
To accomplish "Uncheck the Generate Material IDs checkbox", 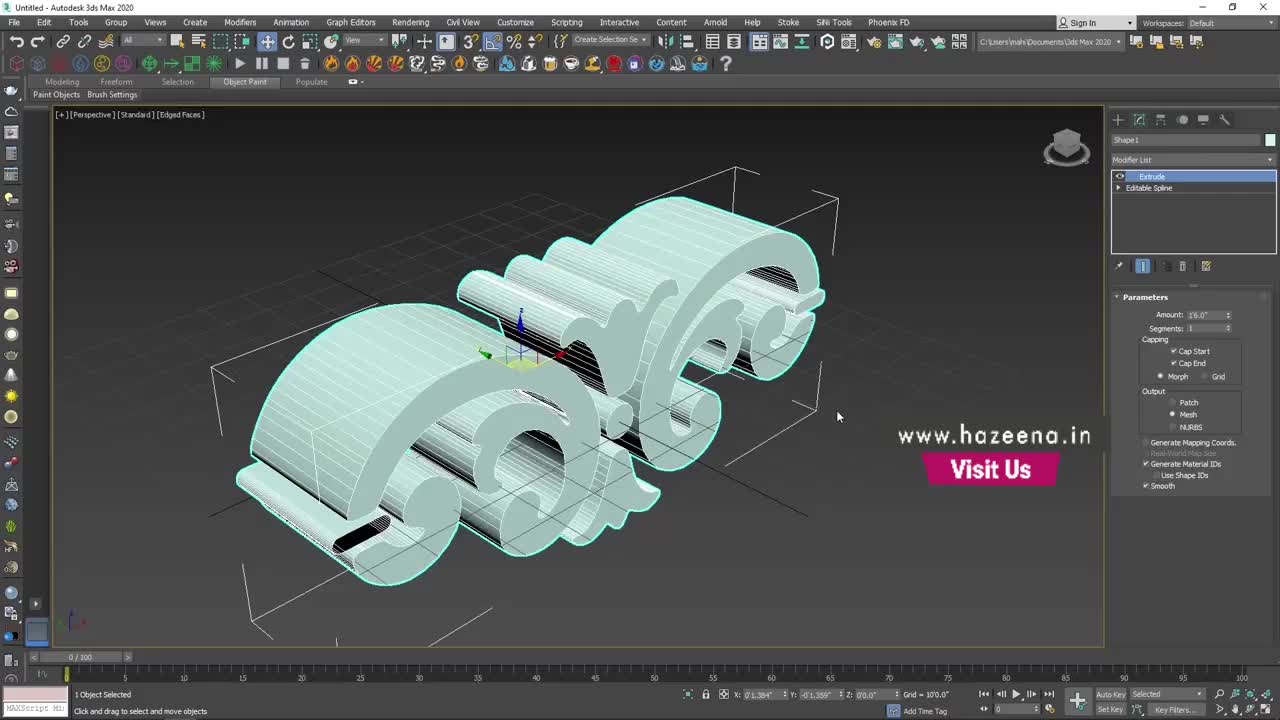I will (x=1146, y=464).
